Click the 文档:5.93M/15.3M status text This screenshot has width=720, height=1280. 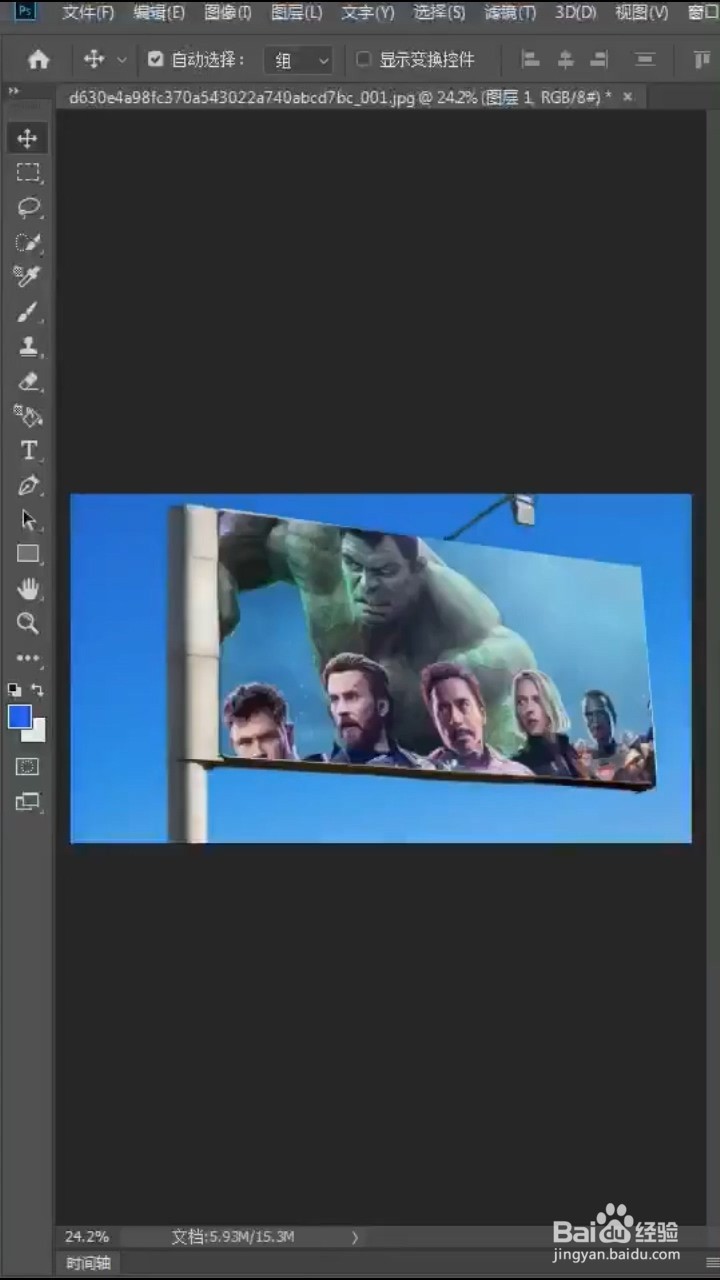pos(233,1237)
